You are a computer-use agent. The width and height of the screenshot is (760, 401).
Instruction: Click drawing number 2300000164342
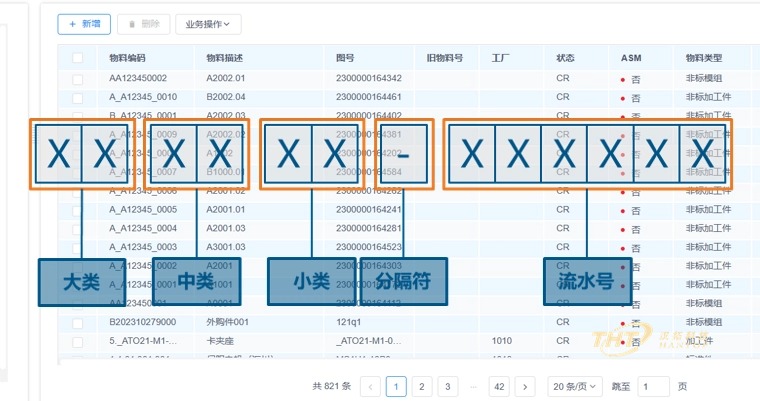click(x=369, y=78)
